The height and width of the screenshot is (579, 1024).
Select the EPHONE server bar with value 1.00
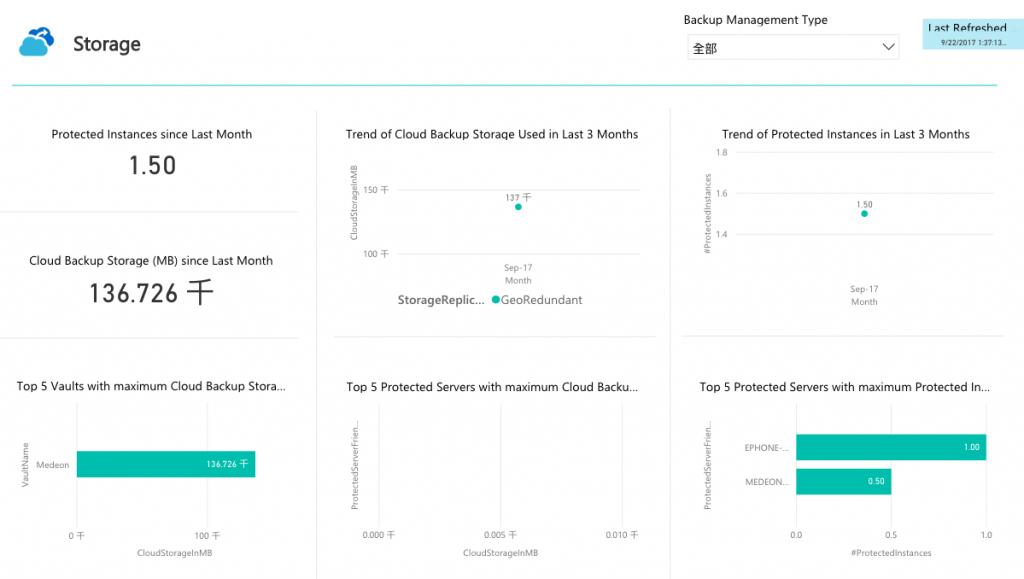pos(891,447)
